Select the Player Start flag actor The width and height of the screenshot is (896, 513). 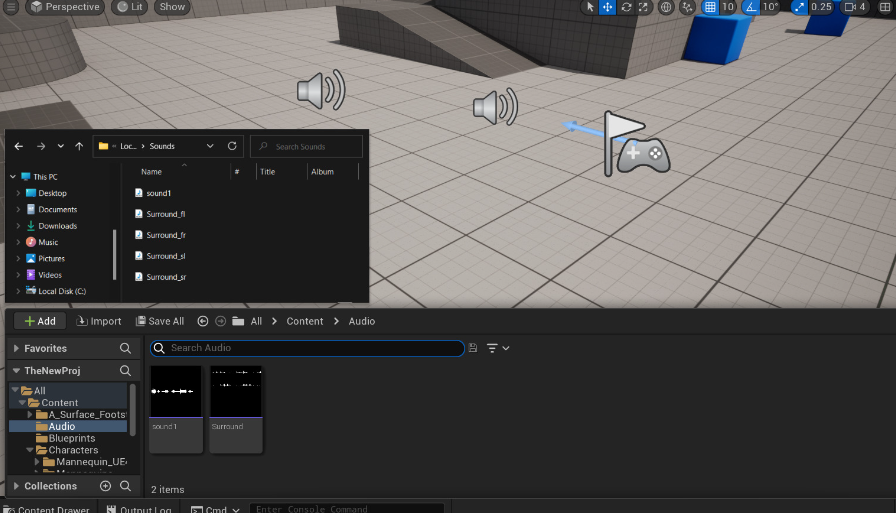tap(625, 143)
